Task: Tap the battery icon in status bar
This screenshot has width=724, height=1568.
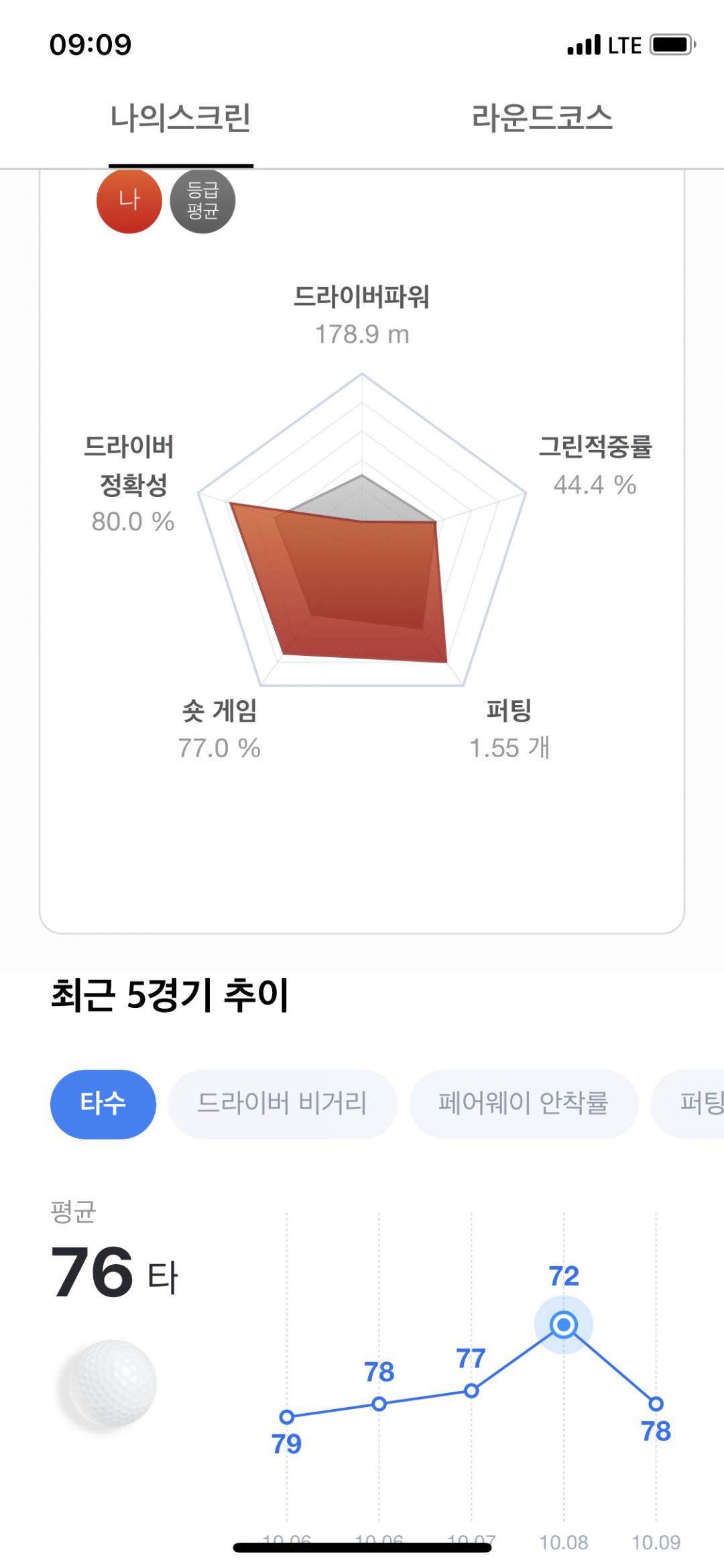Action: pos(672,45)
